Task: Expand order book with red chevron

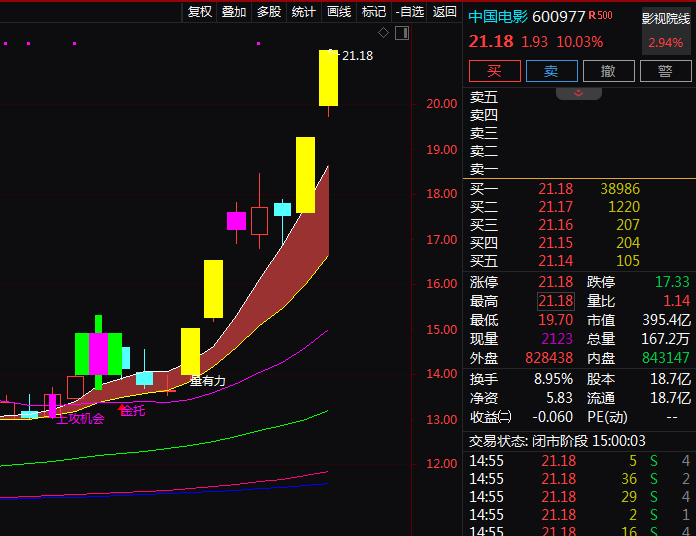Action: click(578, 93)
